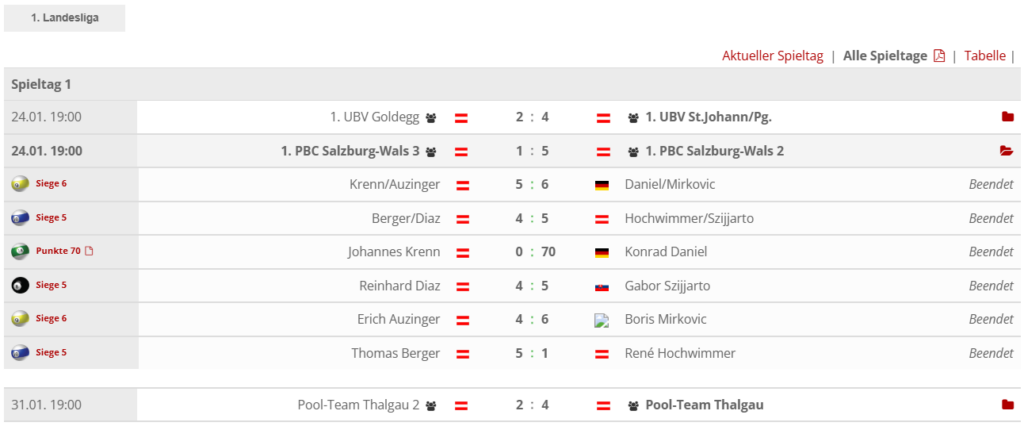Screen dimensions: 1024x430
Task: Click team icon beside 1. PBC Salzburg-Wals 2
Action: tap(633, 152)
